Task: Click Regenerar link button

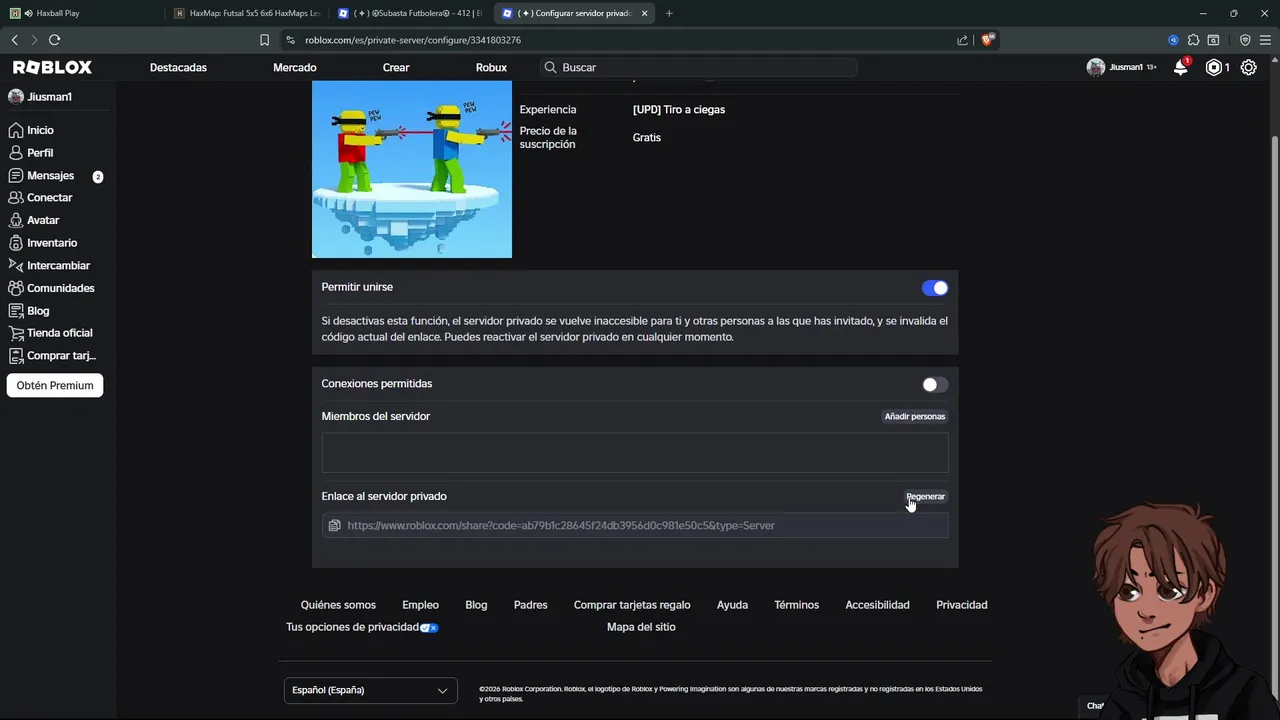Action: pos(925,496)
